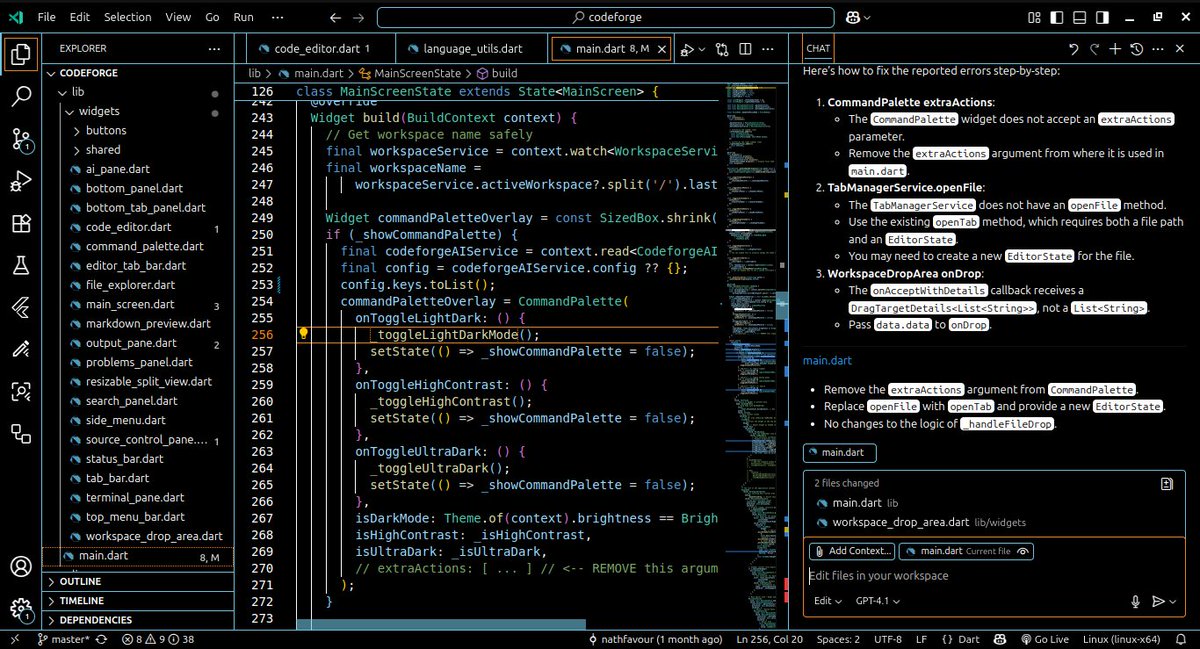
Task: Open the send button dropdown chevron
Action: click(x=1174, y=601)
